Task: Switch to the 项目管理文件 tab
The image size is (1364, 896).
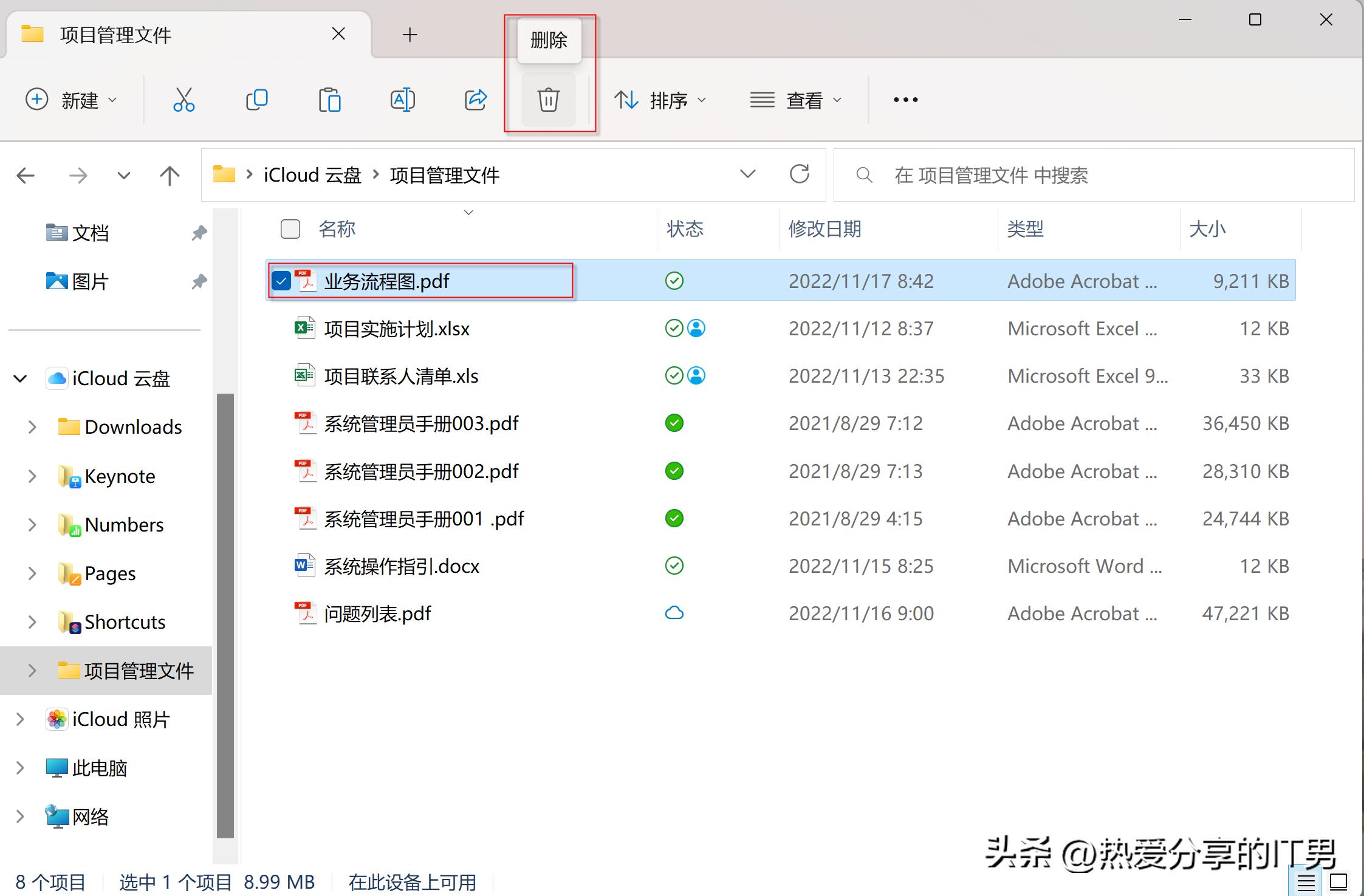Action: [x=117, y=35]
